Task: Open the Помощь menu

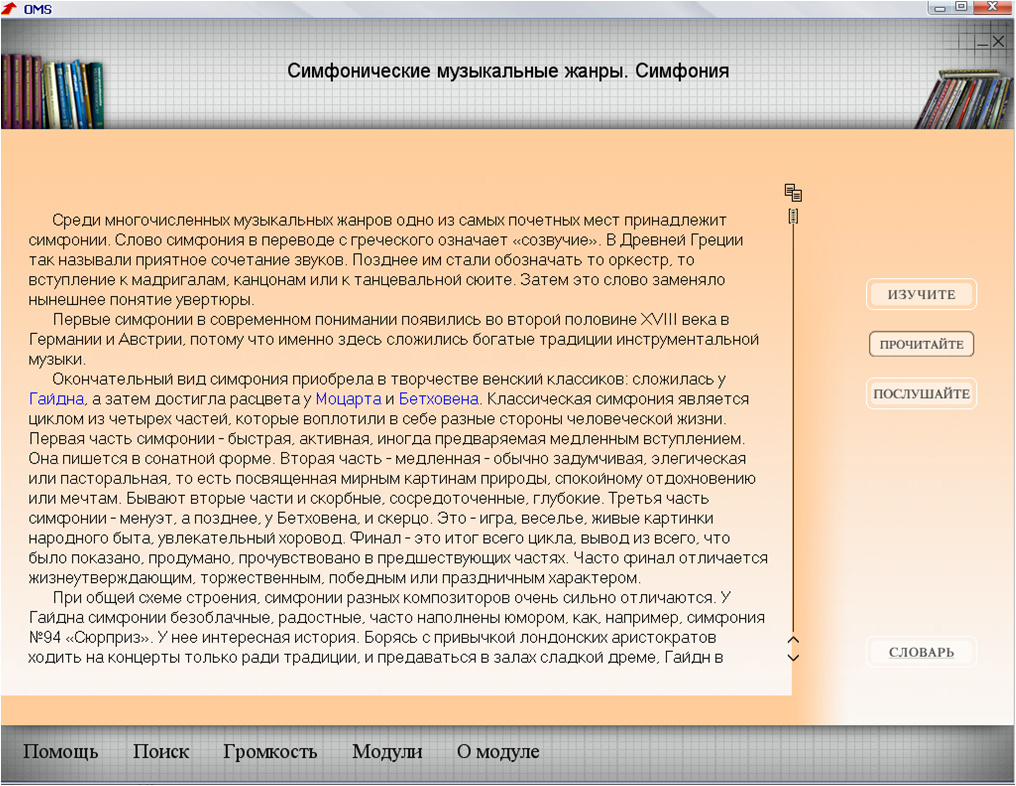Action: [61, 752]
